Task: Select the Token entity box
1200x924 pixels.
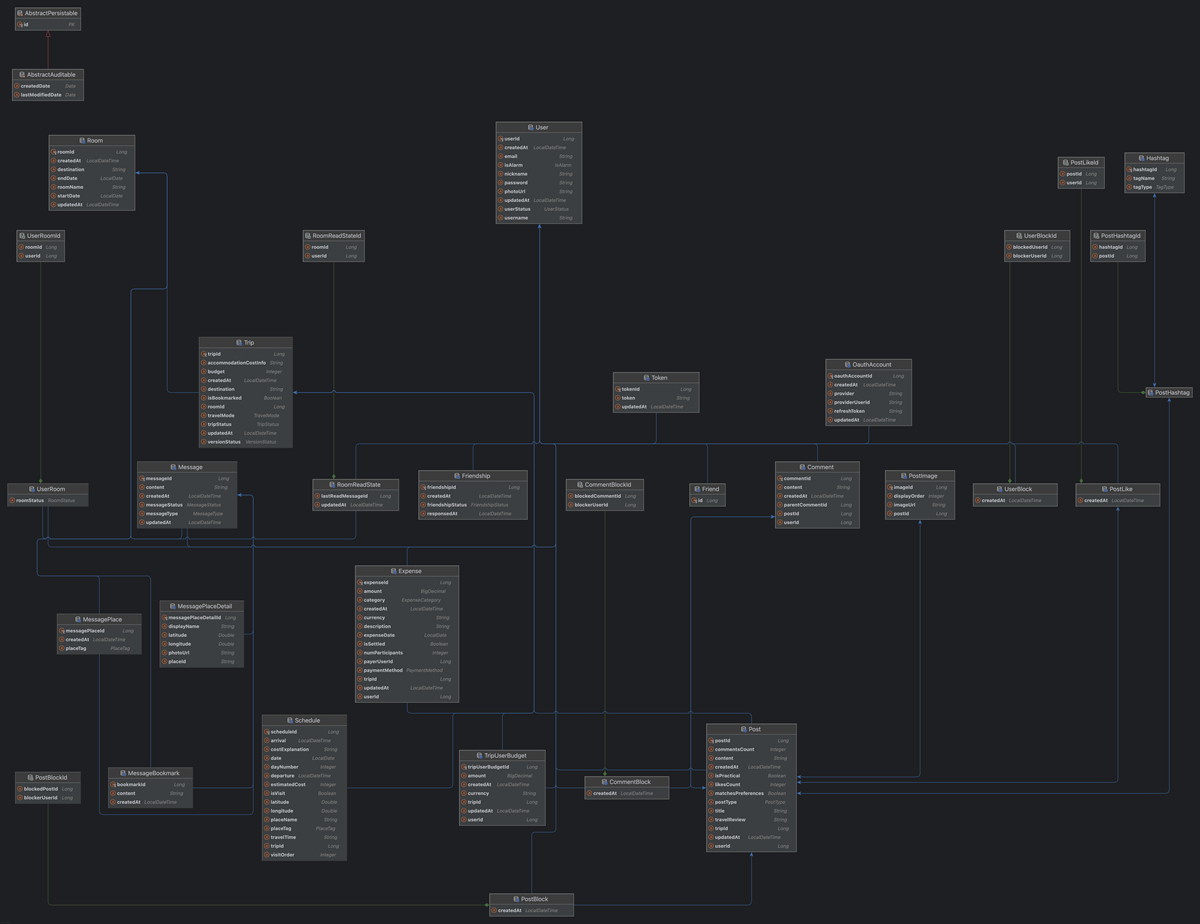Action: pos(656,390)
